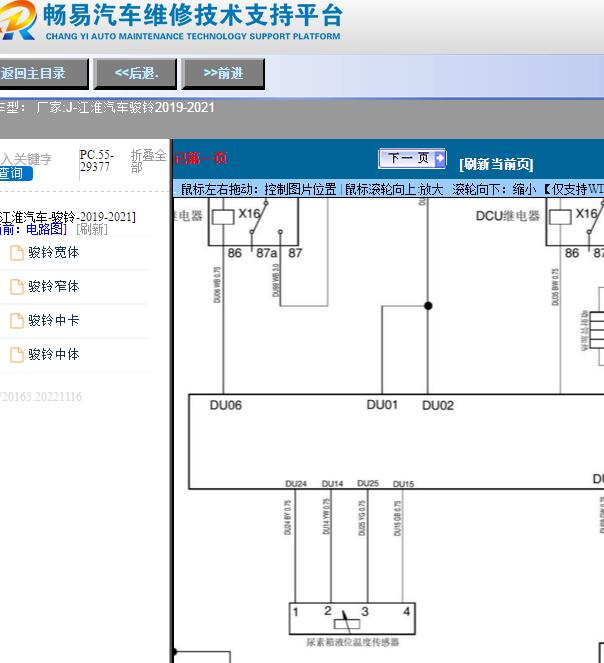Click the DU02 label in diagram

(x=438, y=405)
